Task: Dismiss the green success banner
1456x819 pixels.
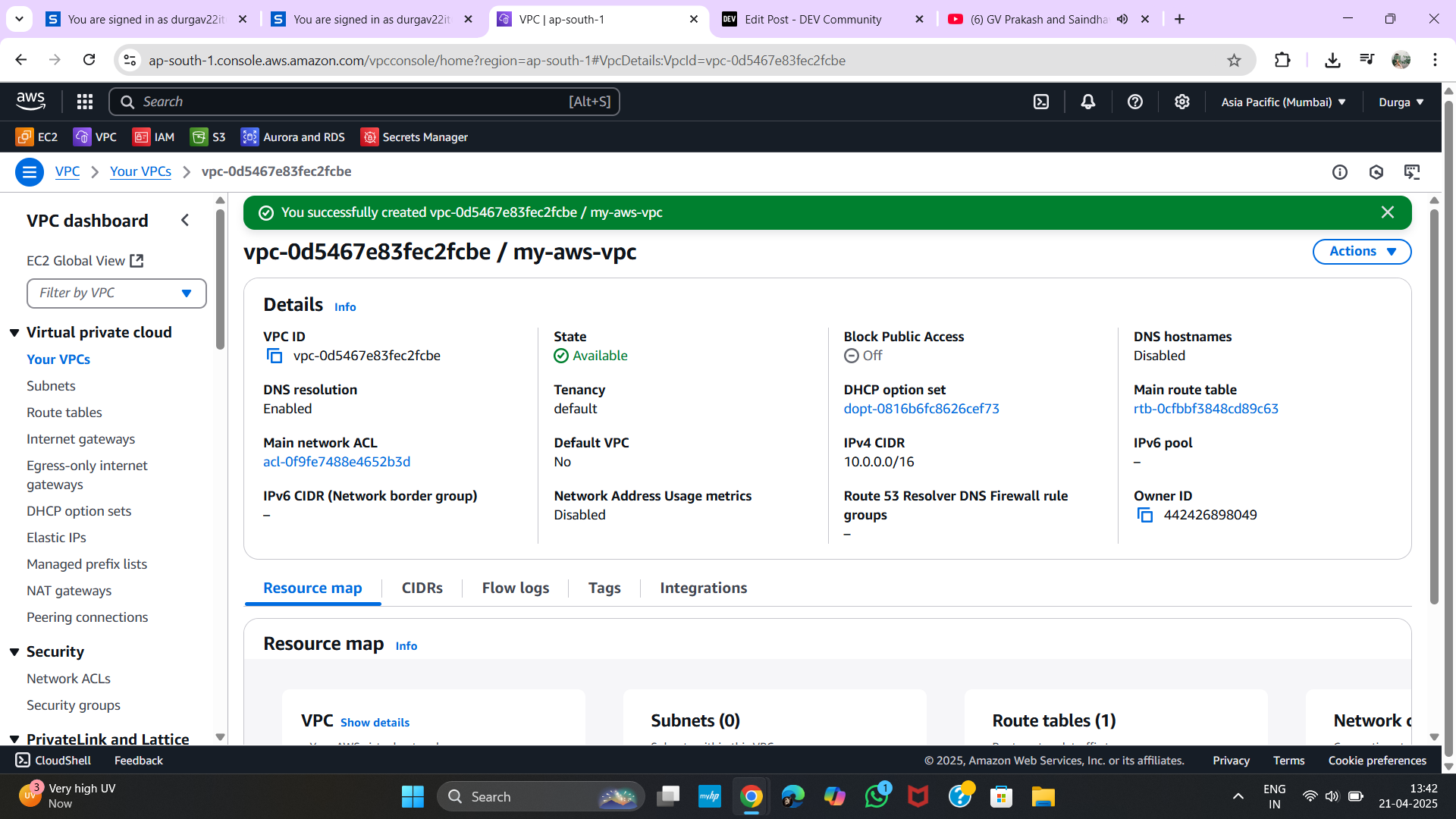Action: coord(1388,212)
